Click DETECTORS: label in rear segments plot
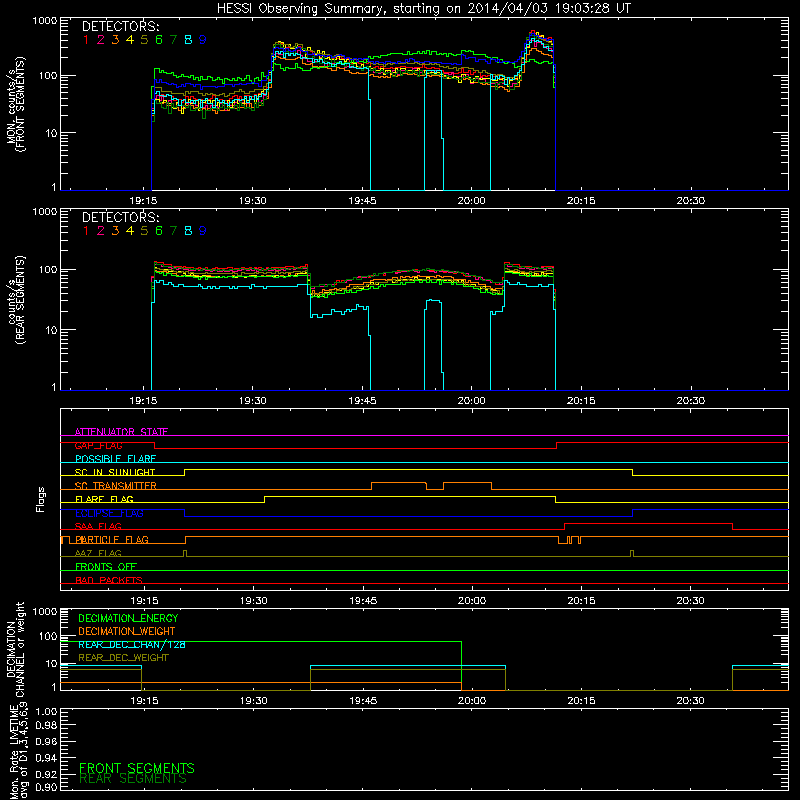Image resolution: width=800 pixels, height=800 pixels. [120, 217]
